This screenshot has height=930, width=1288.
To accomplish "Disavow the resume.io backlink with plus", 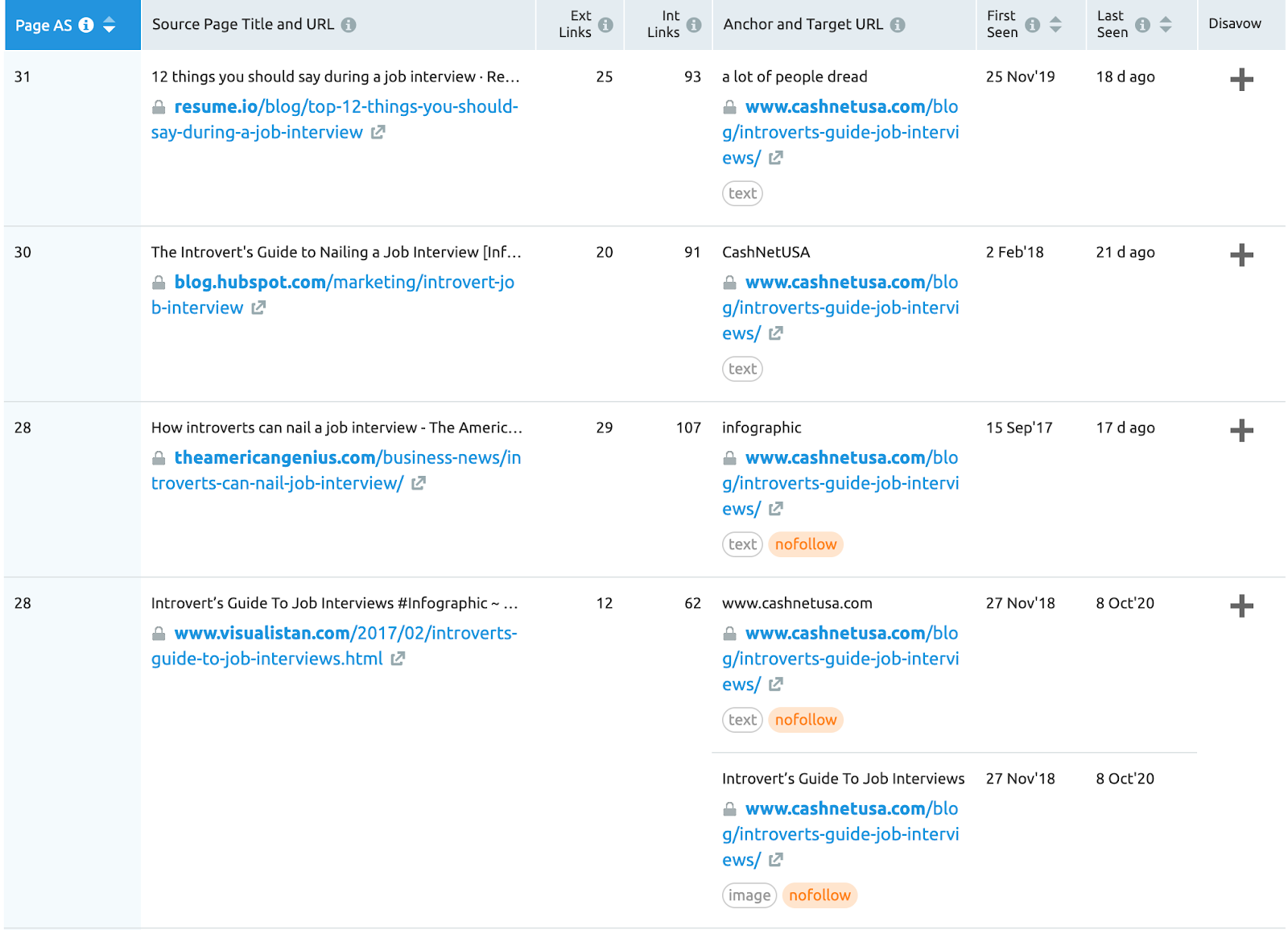I will point(1241,80).
